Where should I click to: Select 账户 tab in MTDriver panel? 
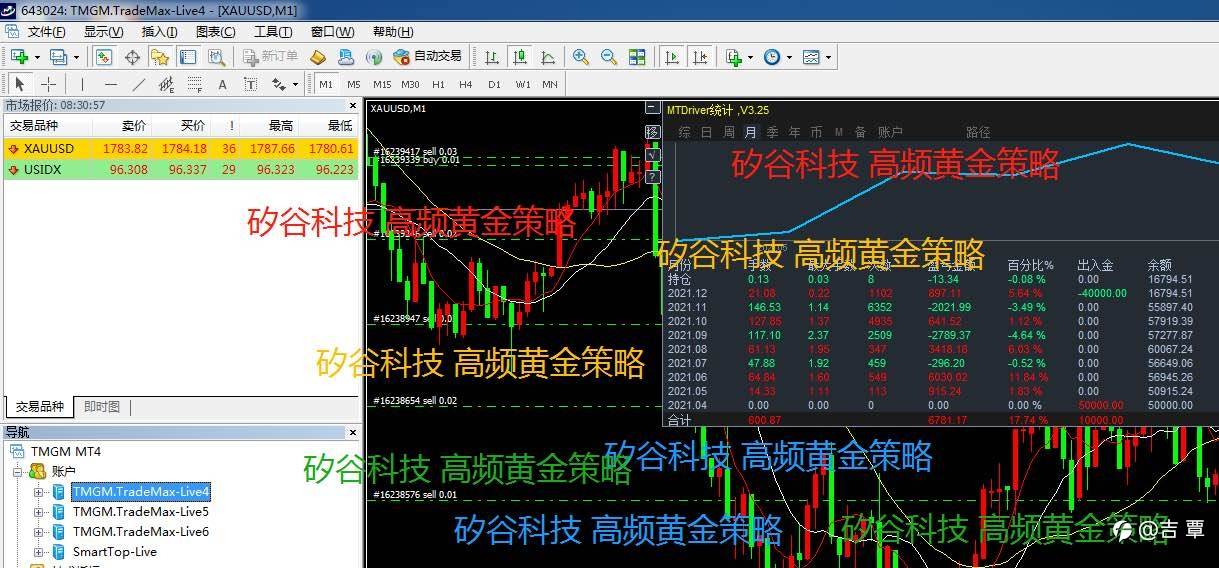click(890, 131)
